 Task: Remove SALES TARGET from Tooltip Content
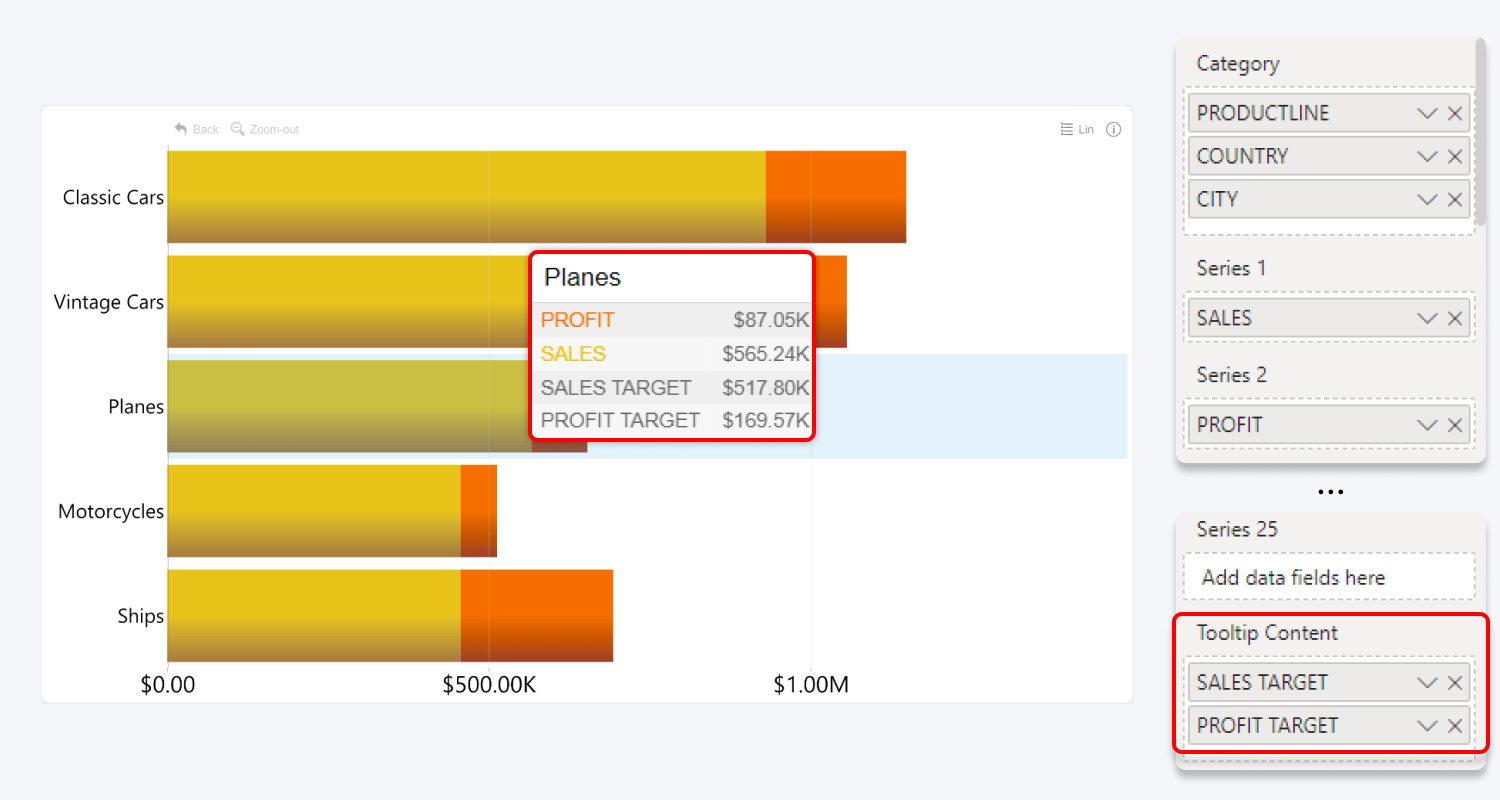[x=1455, y=683]
